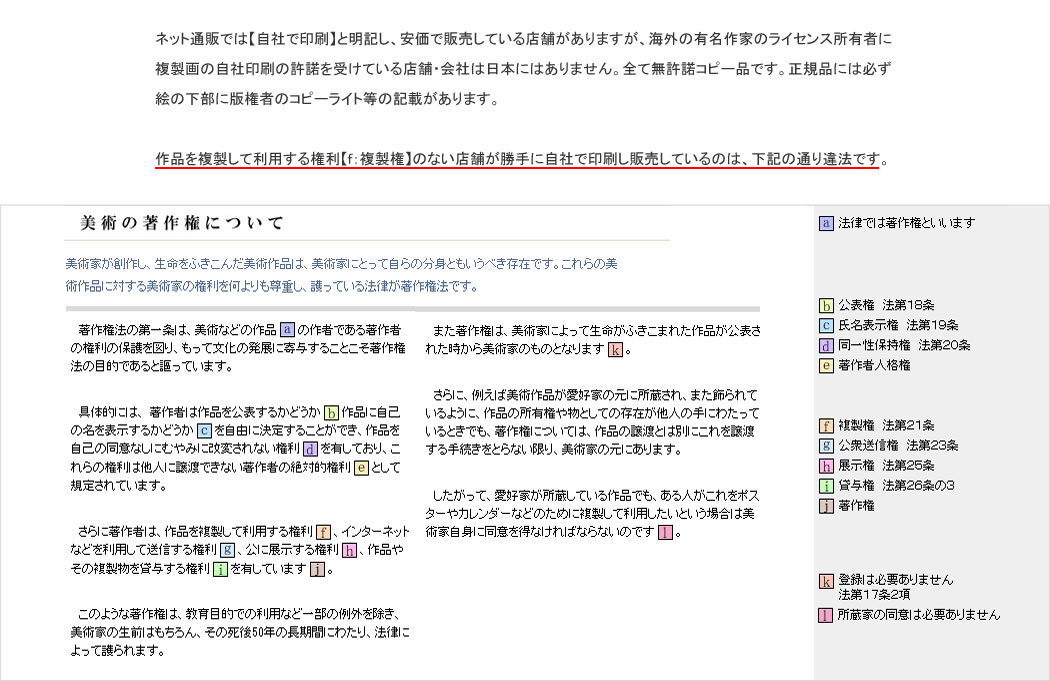Select legend icon 'e' beside 著作者人格権
The width and height of the screenshot is (1050, 681).
826,365
